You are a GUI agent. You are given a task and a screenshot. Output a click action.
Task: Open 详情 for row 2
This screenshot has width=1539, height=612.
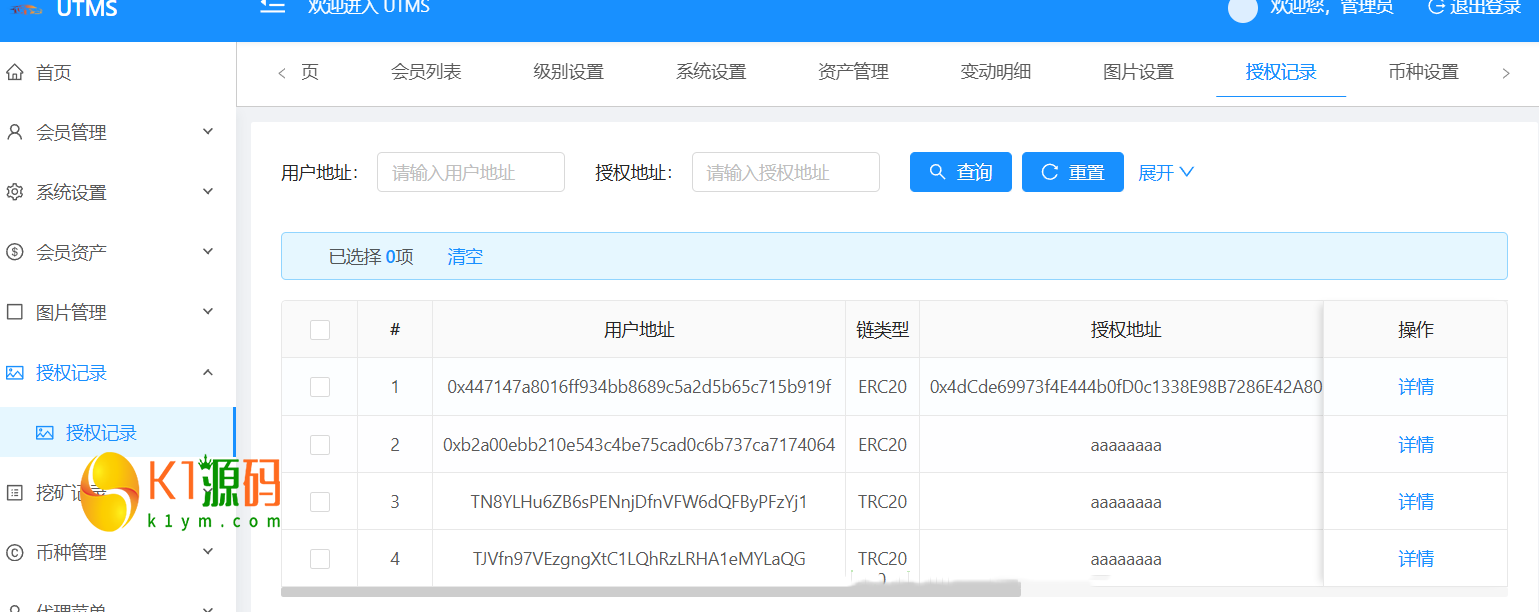[x=1416, y=445]
